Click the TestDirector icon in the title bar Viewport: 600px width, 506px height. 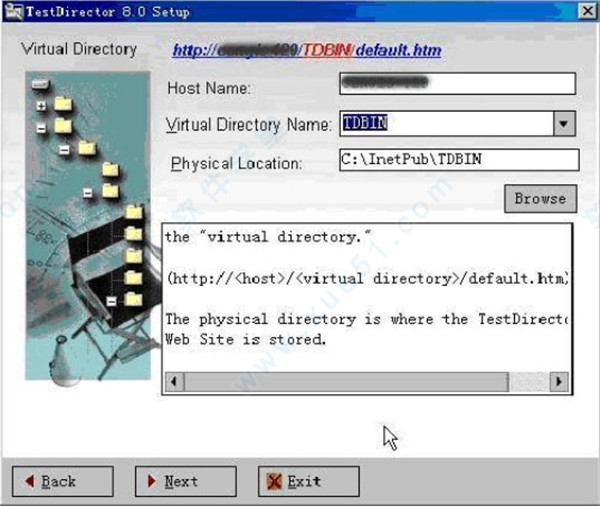coord(11,11)
